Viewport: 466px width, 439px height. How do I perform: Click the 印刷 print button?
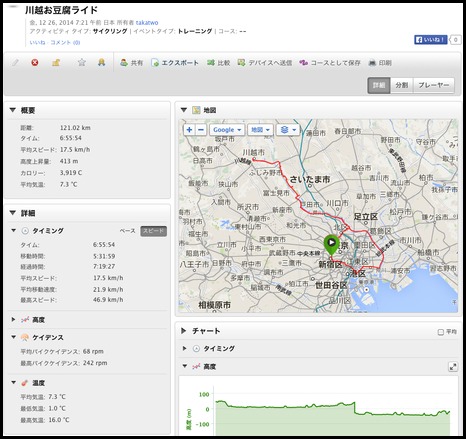click(380, 63)
